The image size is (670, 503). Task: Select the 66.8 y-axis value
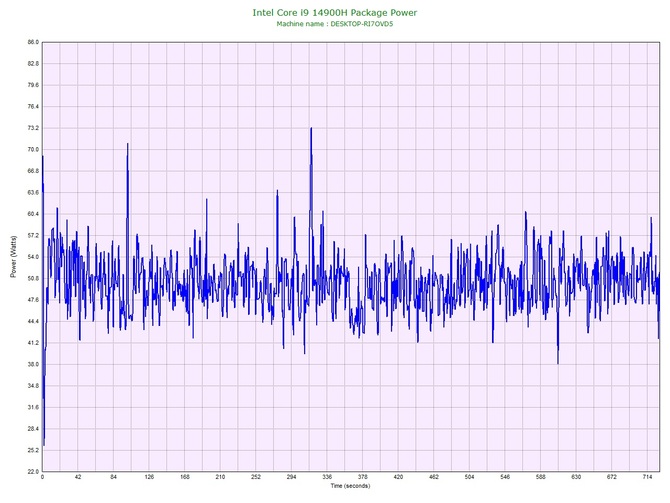coord(33,171)
